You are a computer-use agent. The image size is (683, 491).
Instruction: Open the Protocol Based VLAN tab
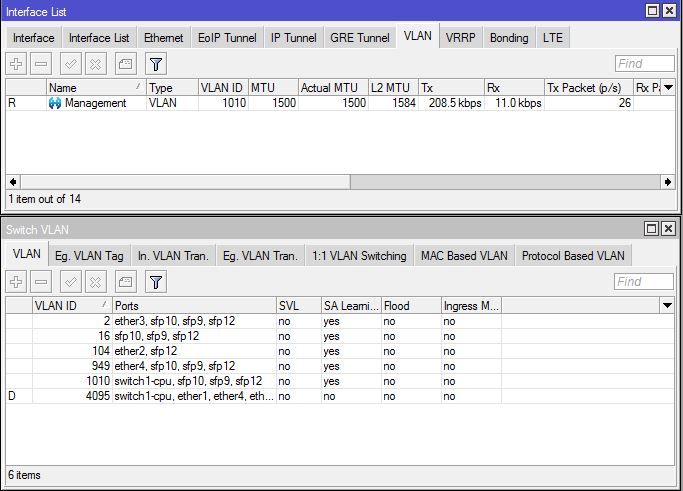(573, 256)
